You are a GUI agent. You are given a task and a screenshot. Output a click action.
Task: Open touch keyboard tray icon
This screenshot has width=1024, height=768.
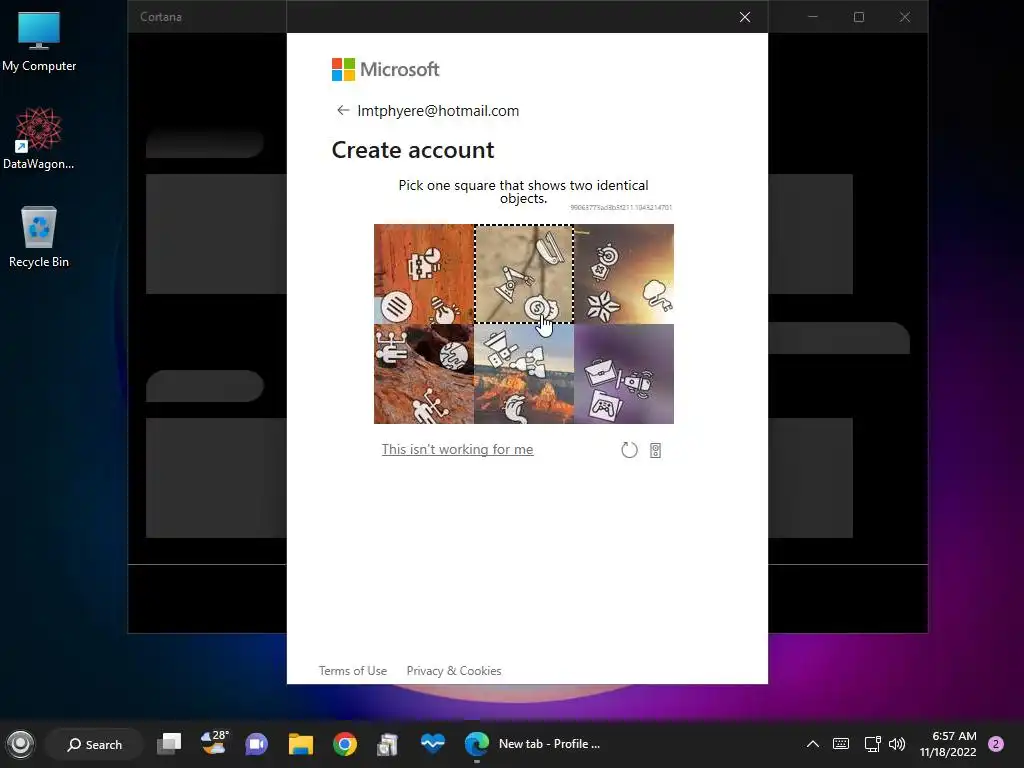click(841, 744)
